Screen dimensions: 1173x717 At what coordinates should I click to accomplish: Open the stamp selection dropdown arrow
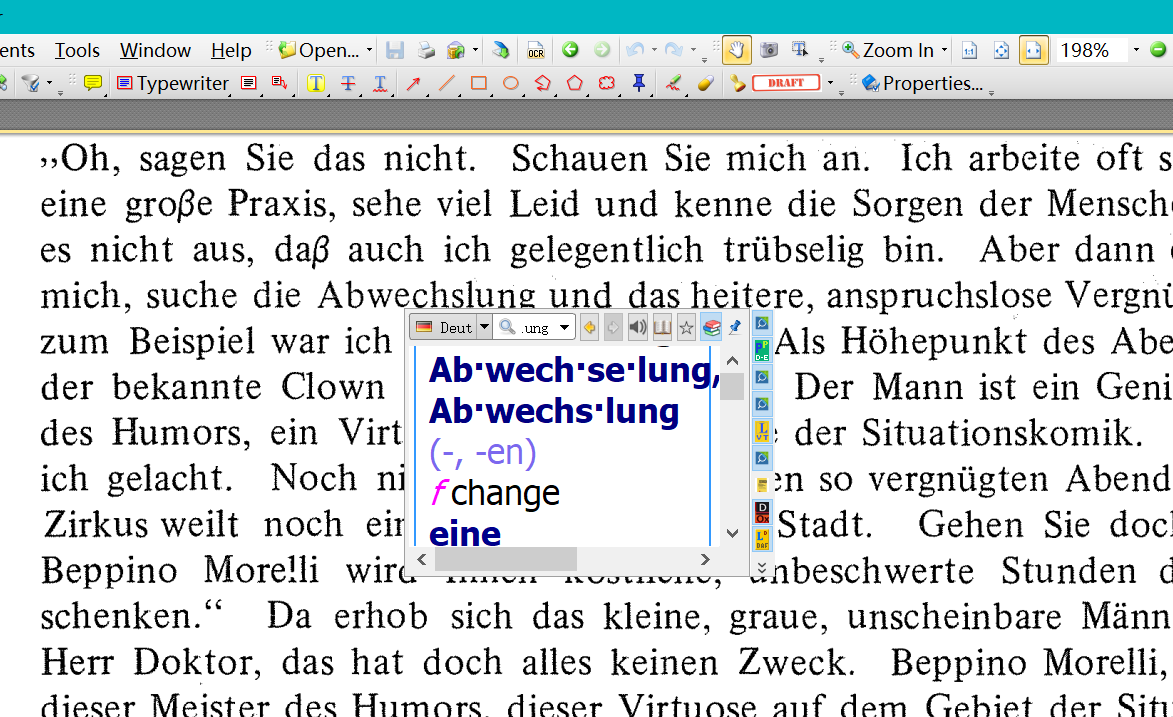[830, 83]
